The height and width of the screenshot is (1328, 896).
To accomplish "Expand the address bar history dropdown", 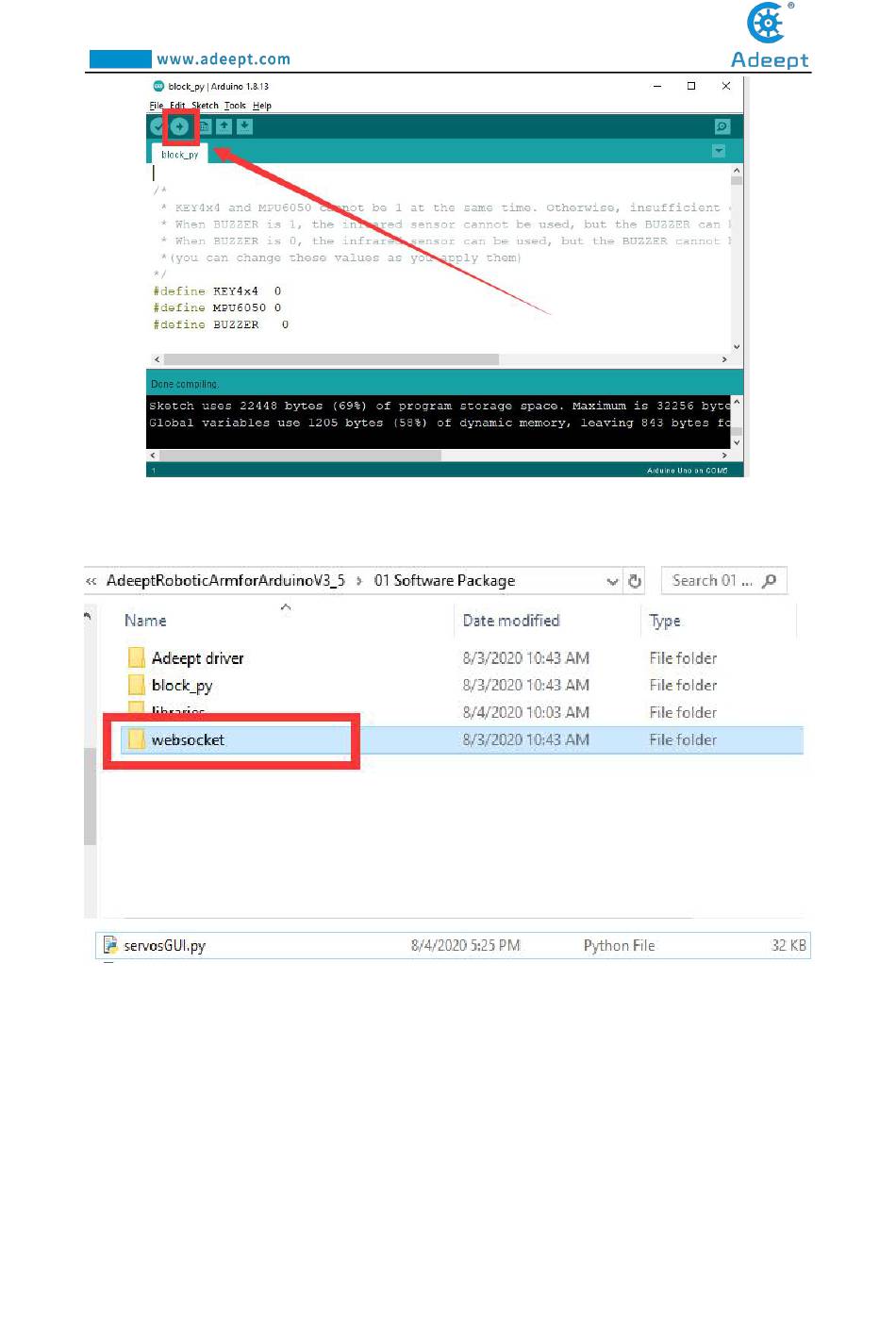I will pos(612,581).
